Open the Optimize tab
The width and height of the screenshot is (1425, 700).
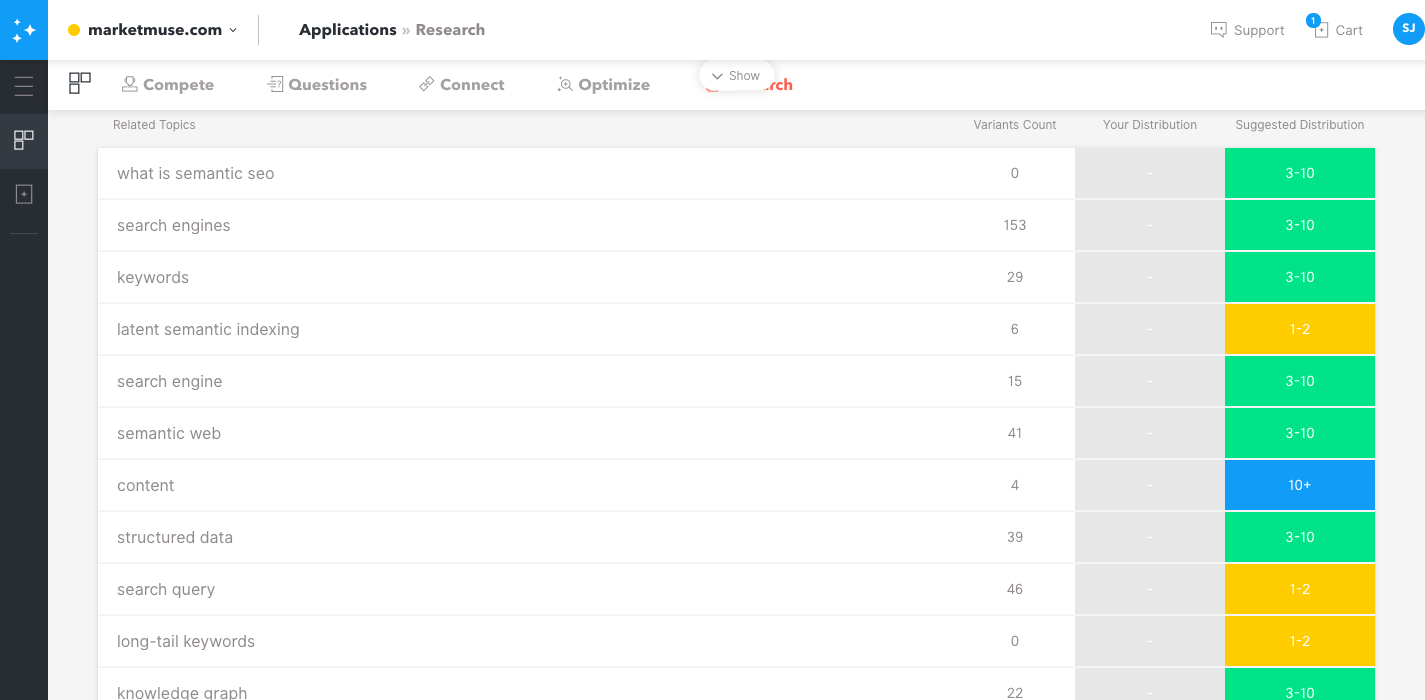point(603,85)
